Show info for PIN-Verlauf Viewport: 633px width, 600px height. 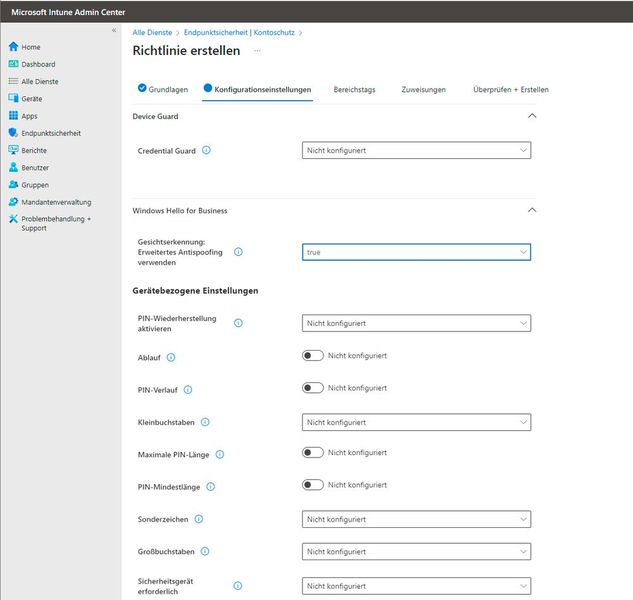coord(188,390)
